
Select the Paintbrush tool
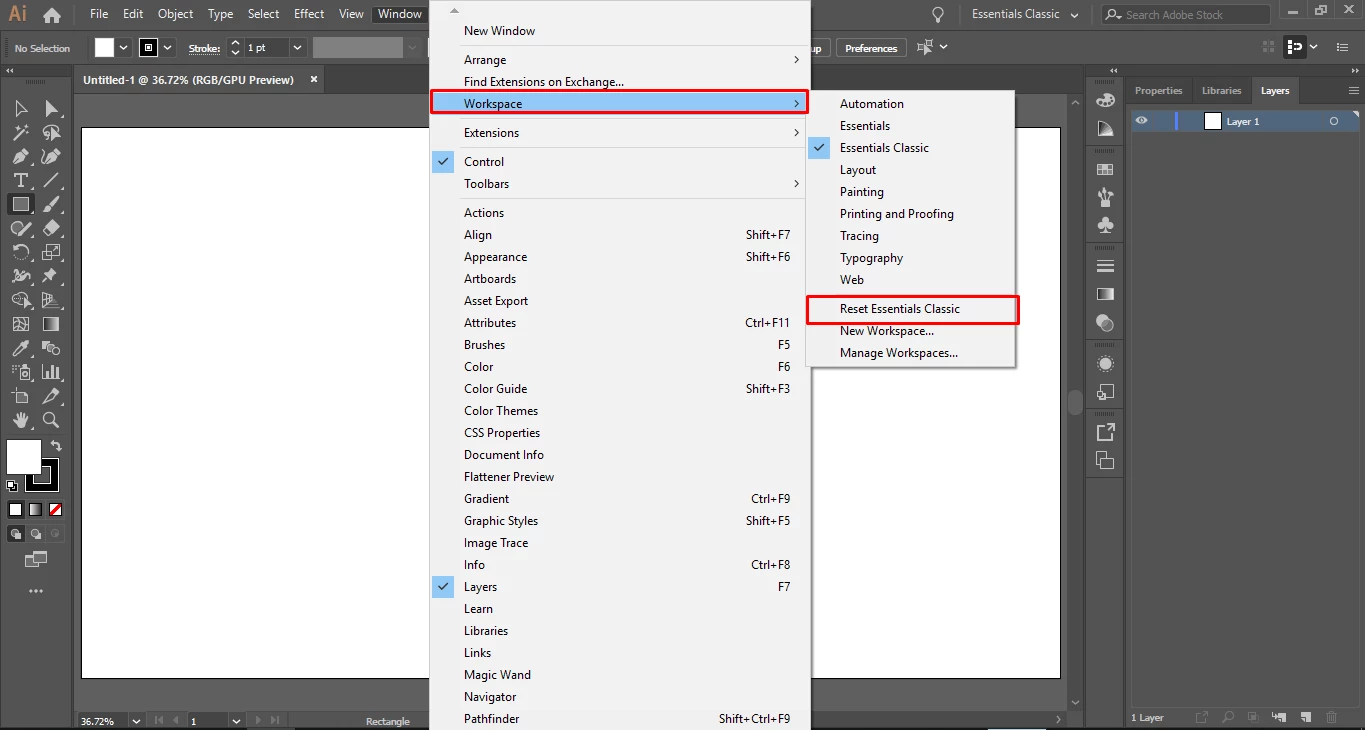[x=51, y=204]
